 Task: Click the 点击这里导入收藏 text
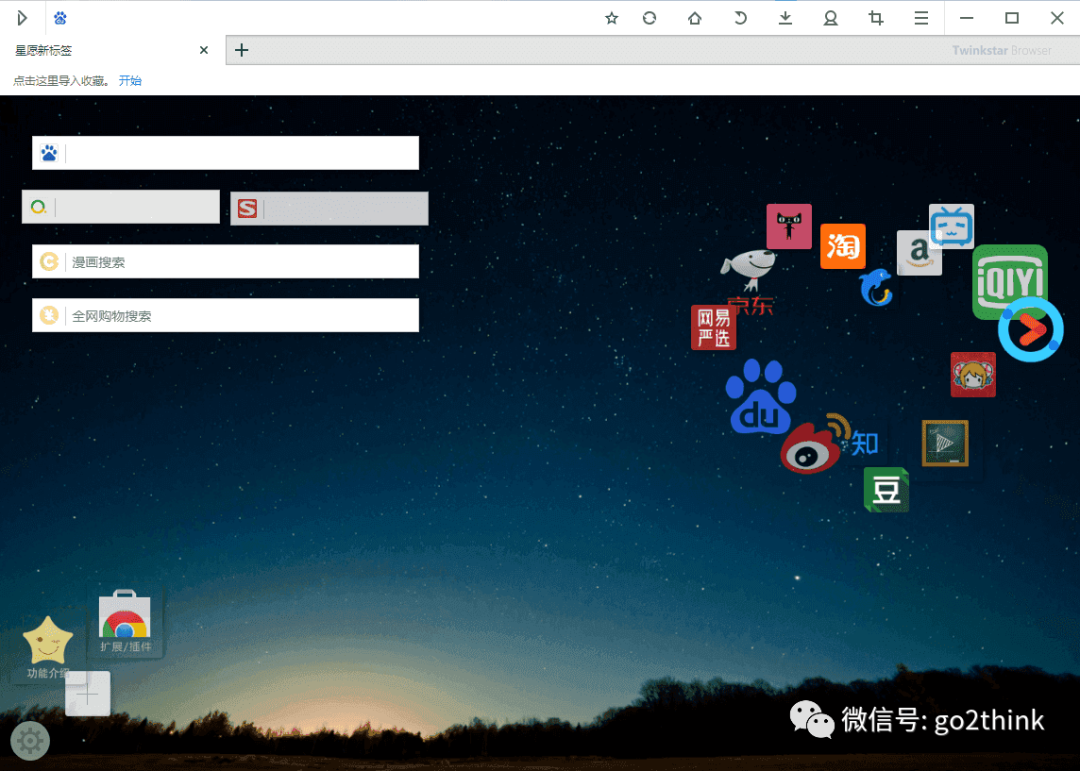pyautogui.click(x=61, y=81)
